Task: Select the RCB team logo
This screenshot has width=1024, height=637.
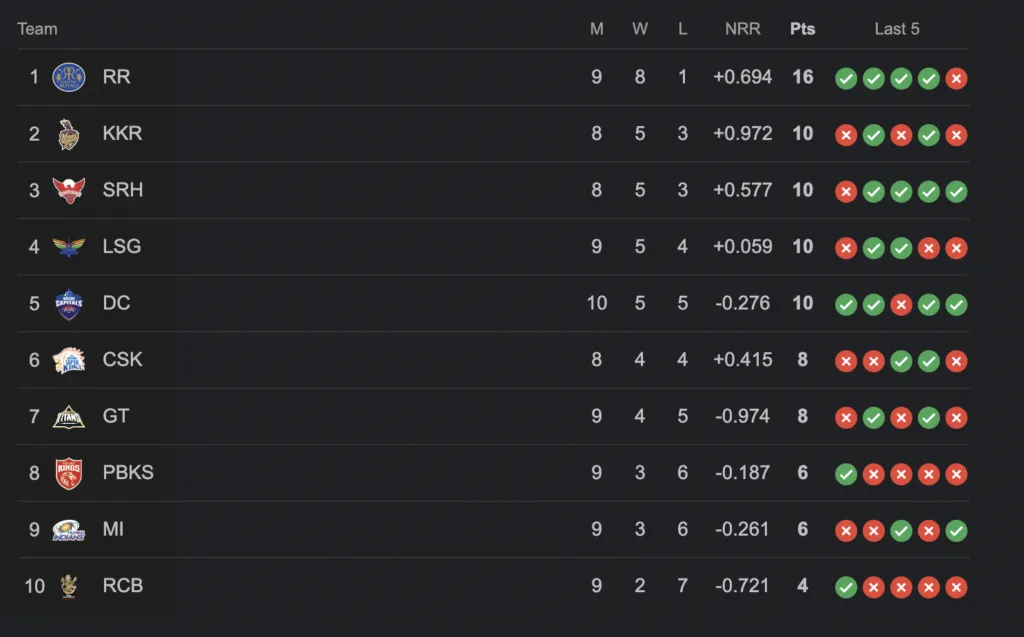Action: point(69,586)
